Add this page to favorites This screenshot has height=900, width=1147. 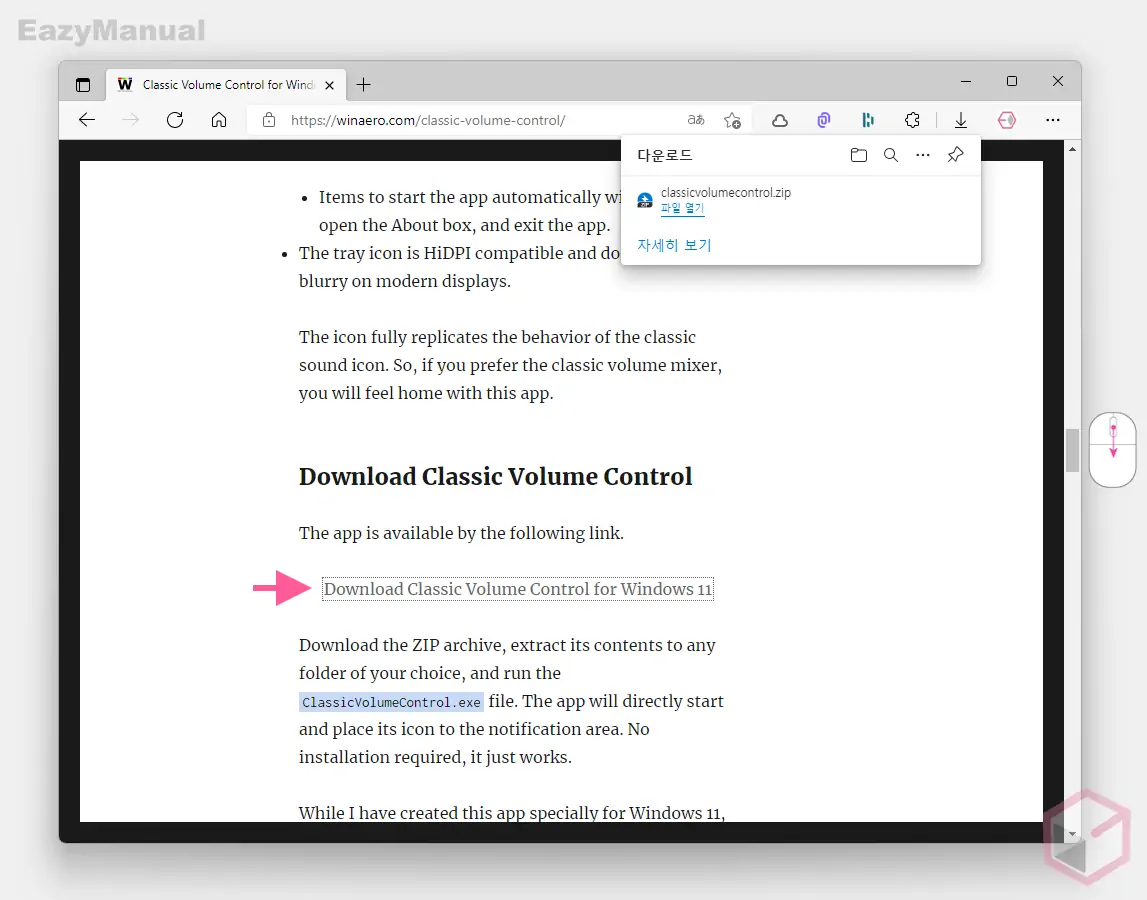[x=732, y=120]
